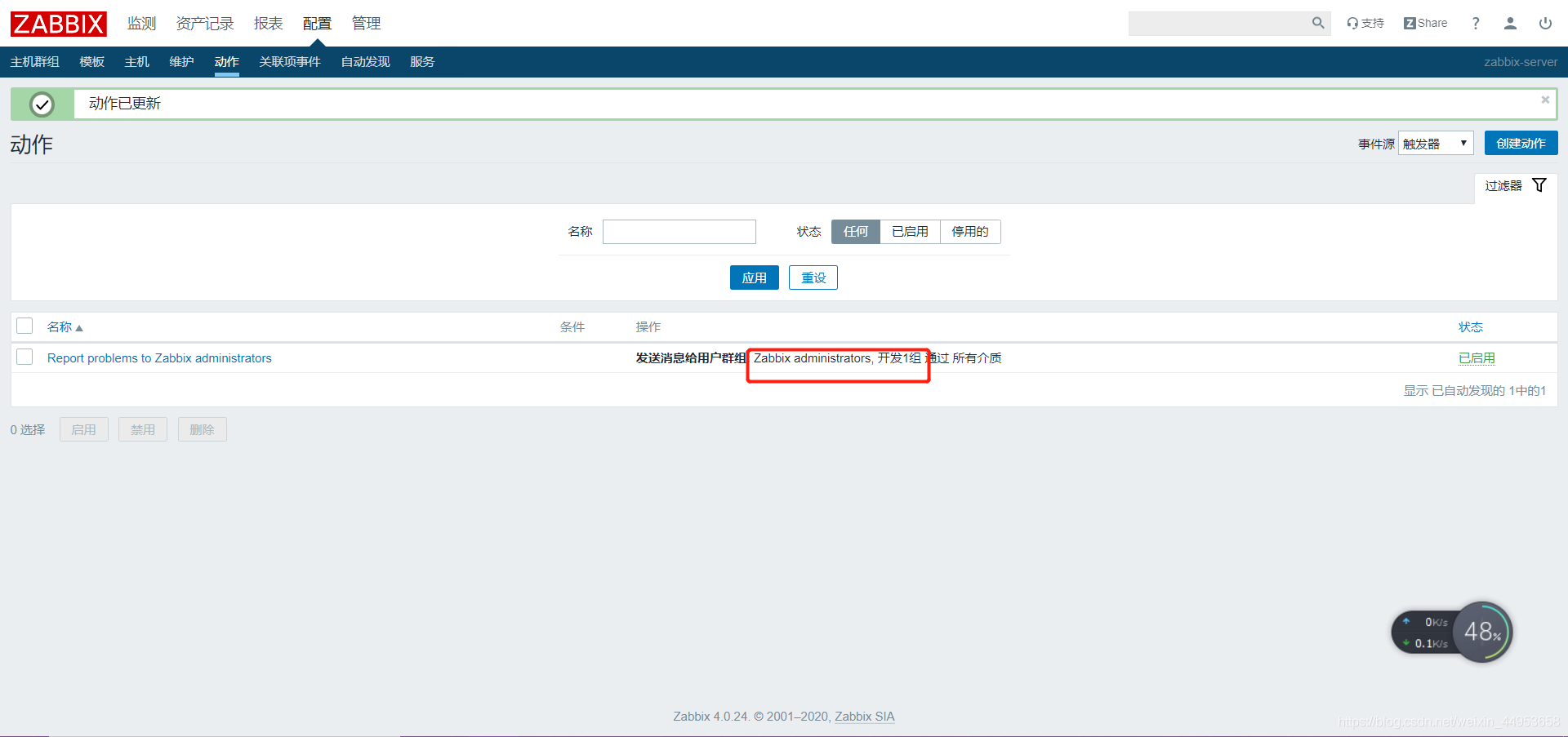Go to 服务 submenu
This screenshot has width=1568, height=737.
422,62
